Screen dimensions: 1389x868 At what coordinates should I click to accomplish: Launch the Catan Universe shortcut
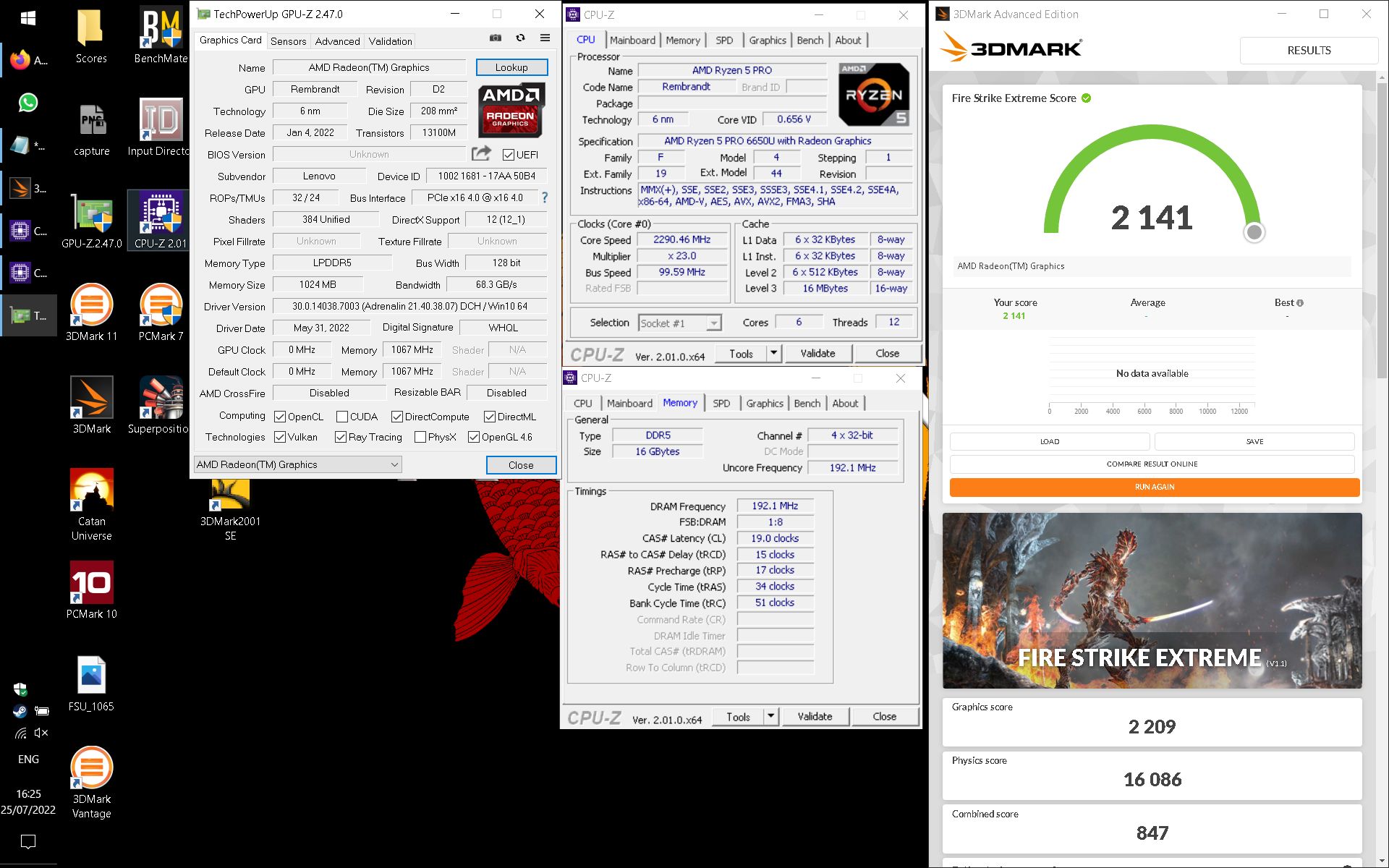coord(92,505)
